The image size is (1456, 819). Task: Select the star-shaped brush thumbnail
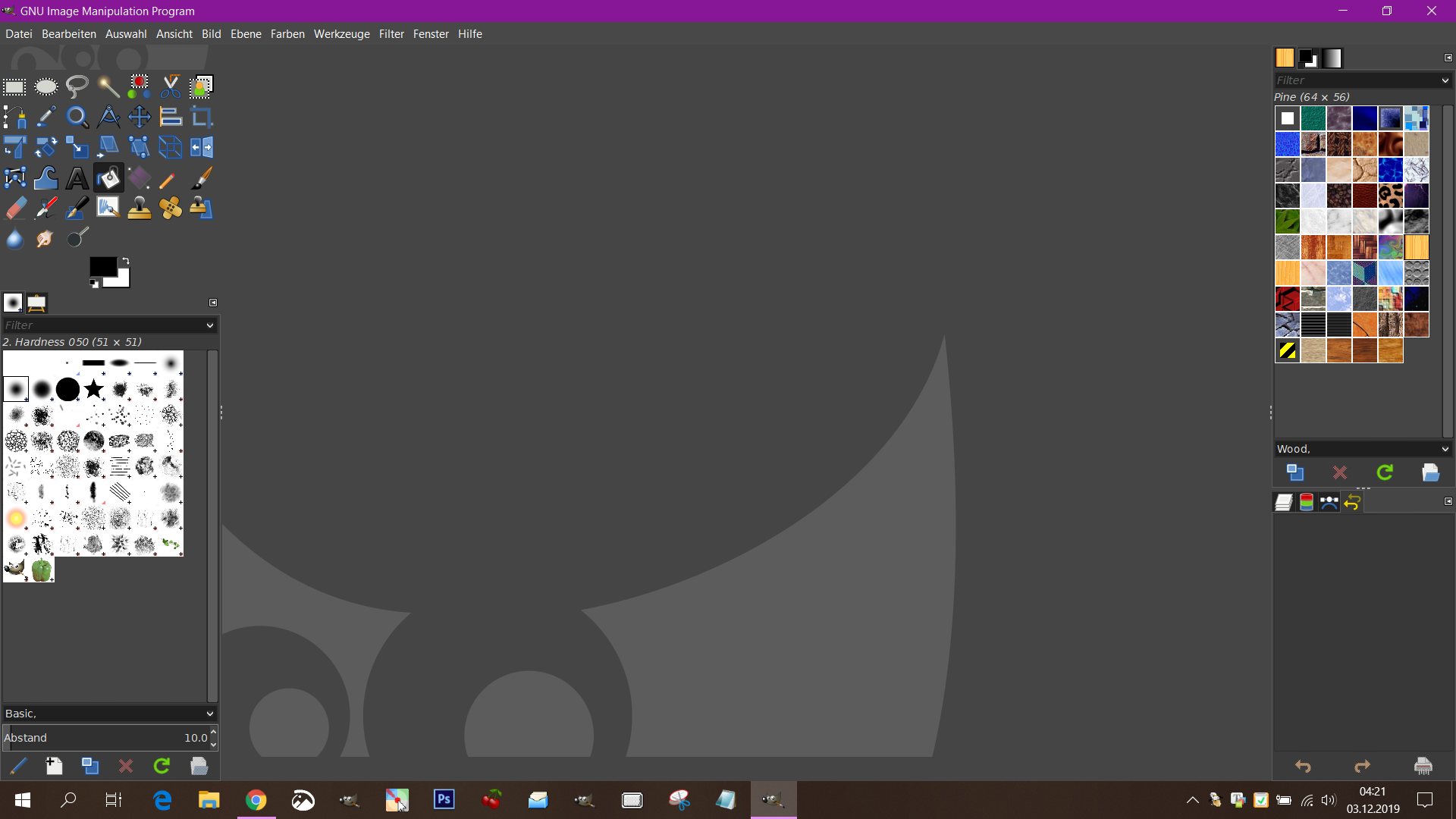point(94,389)
